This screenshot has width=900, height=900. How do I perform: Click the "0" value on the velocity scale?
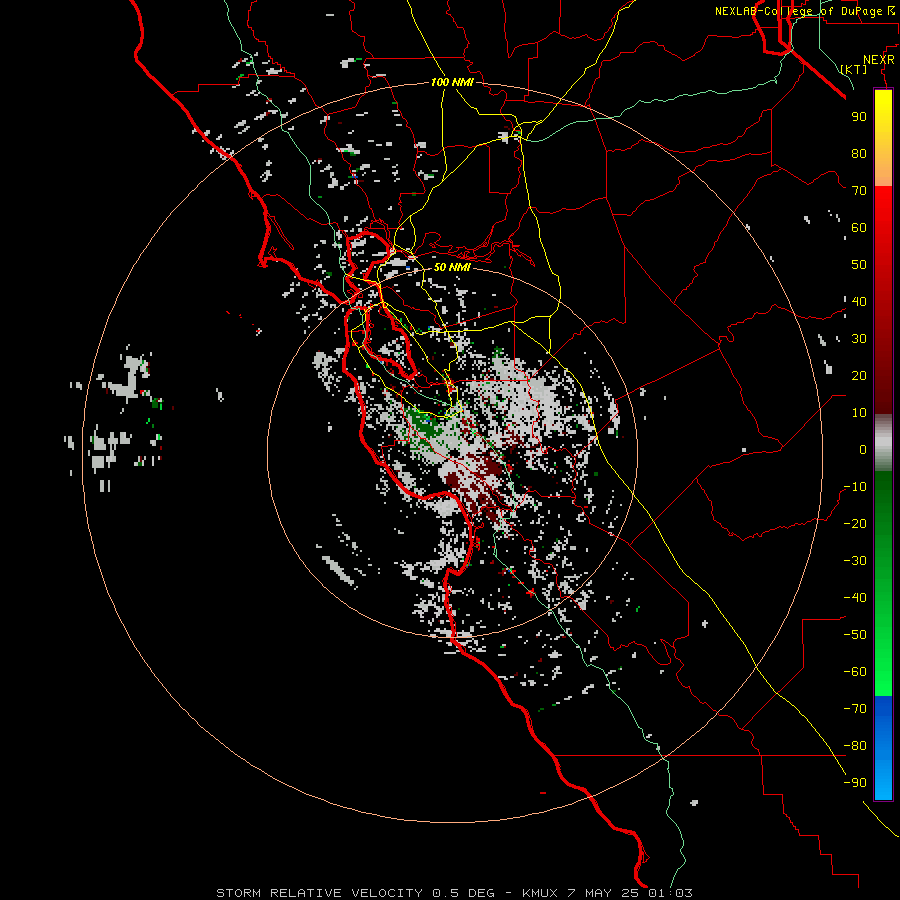pos(863,449)
